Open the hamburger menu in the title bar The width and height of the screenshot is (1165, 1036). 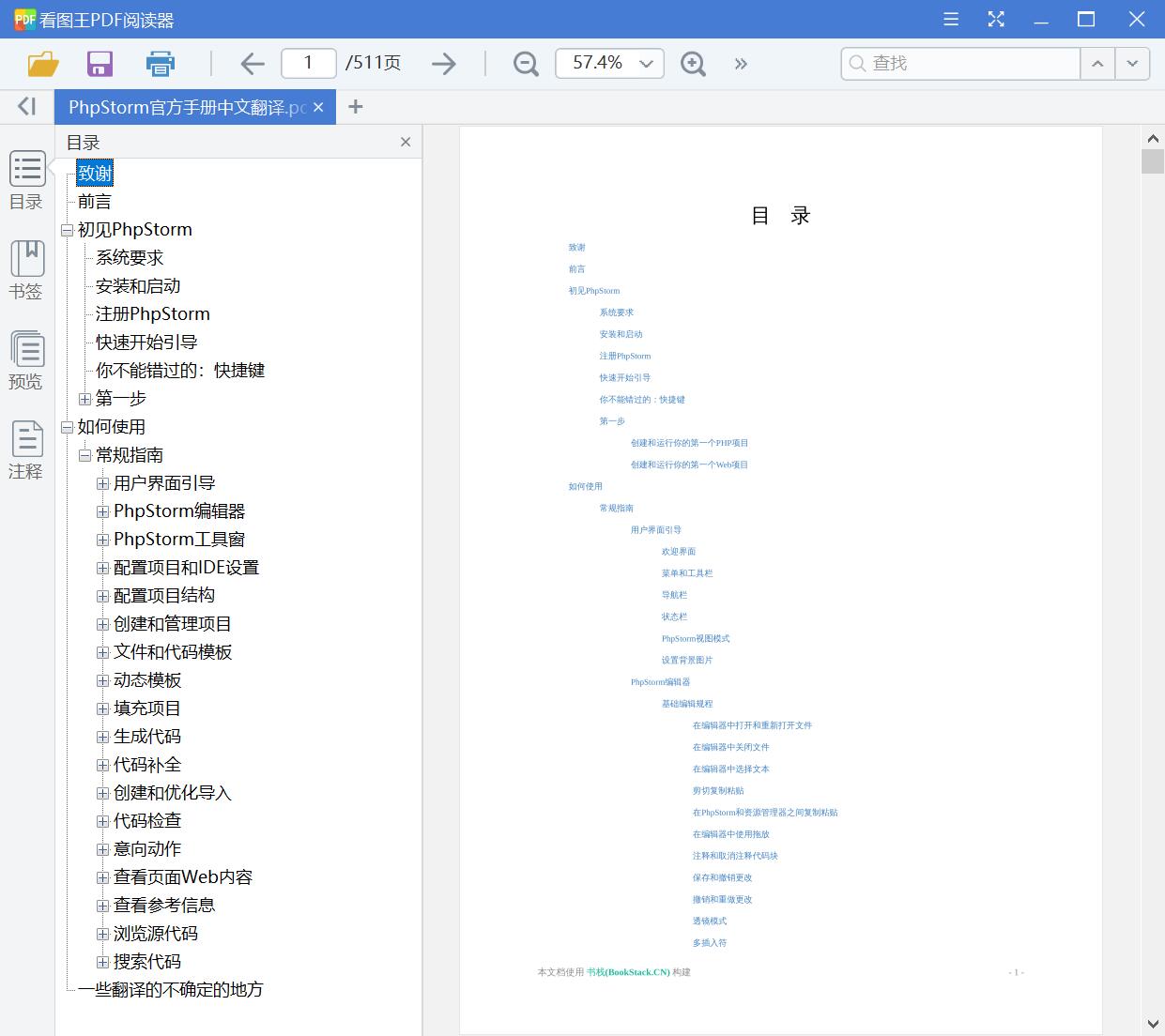point(950,19)
